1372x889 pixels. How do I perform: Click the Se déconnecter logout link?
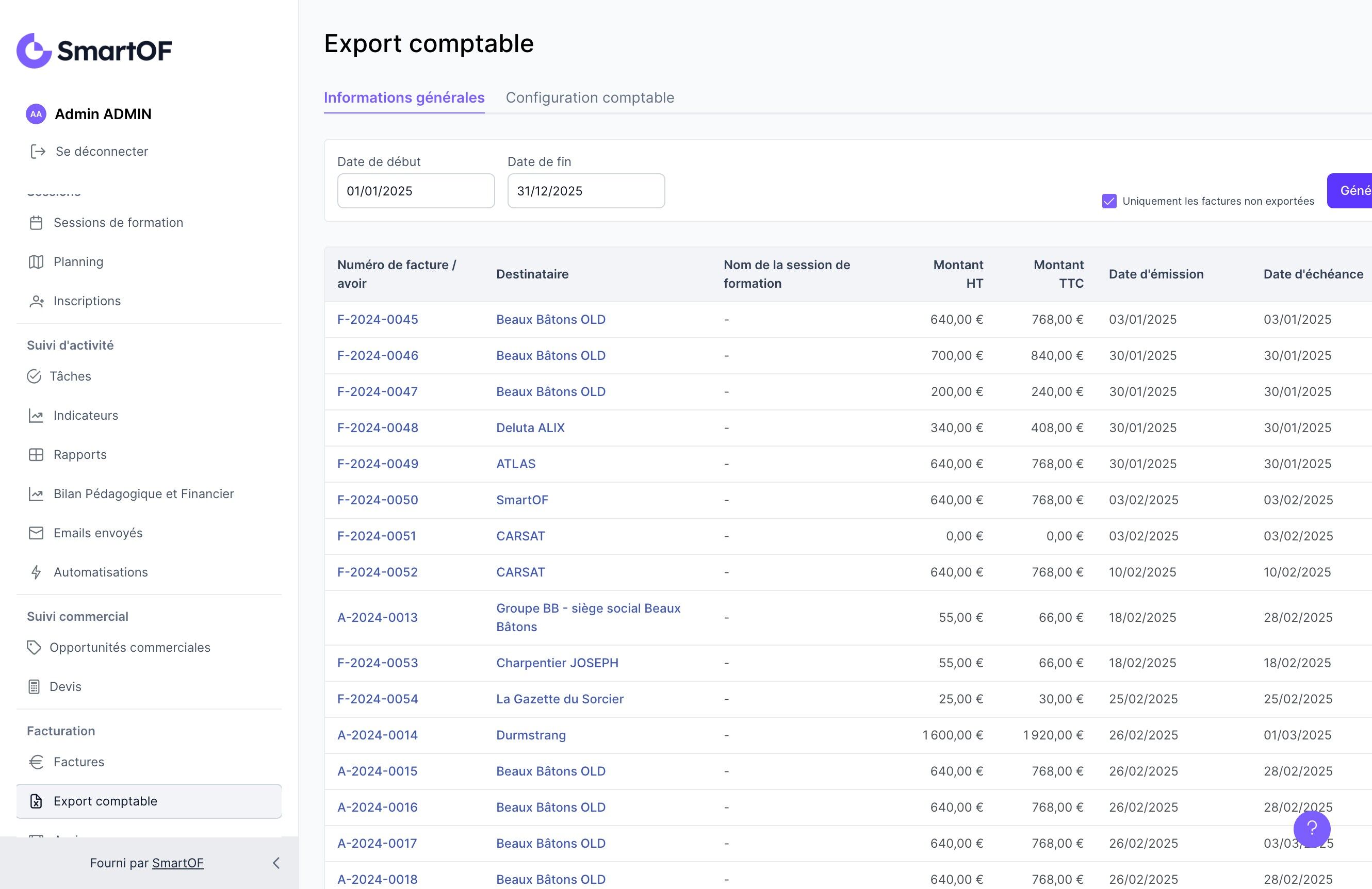tap(102, 152)
